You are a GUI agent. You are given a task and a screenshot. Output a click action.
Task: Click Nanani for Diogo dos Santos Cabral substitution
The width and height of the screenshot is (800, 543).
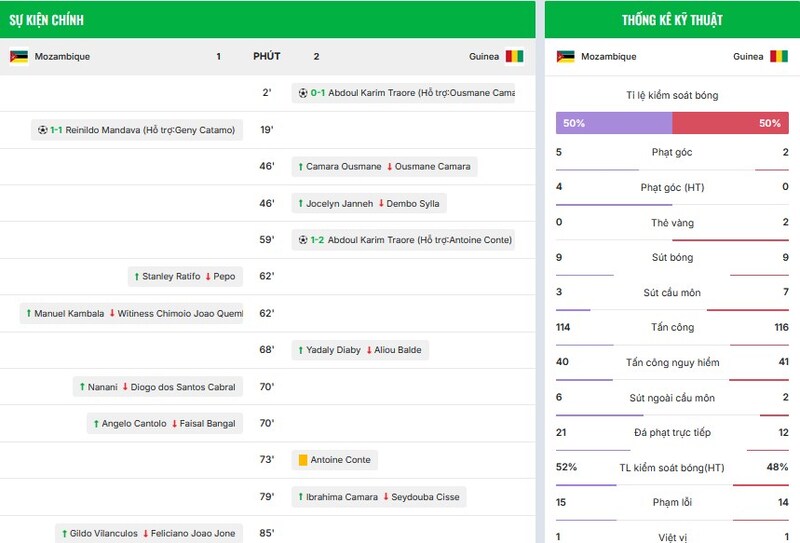pos(157,387)
